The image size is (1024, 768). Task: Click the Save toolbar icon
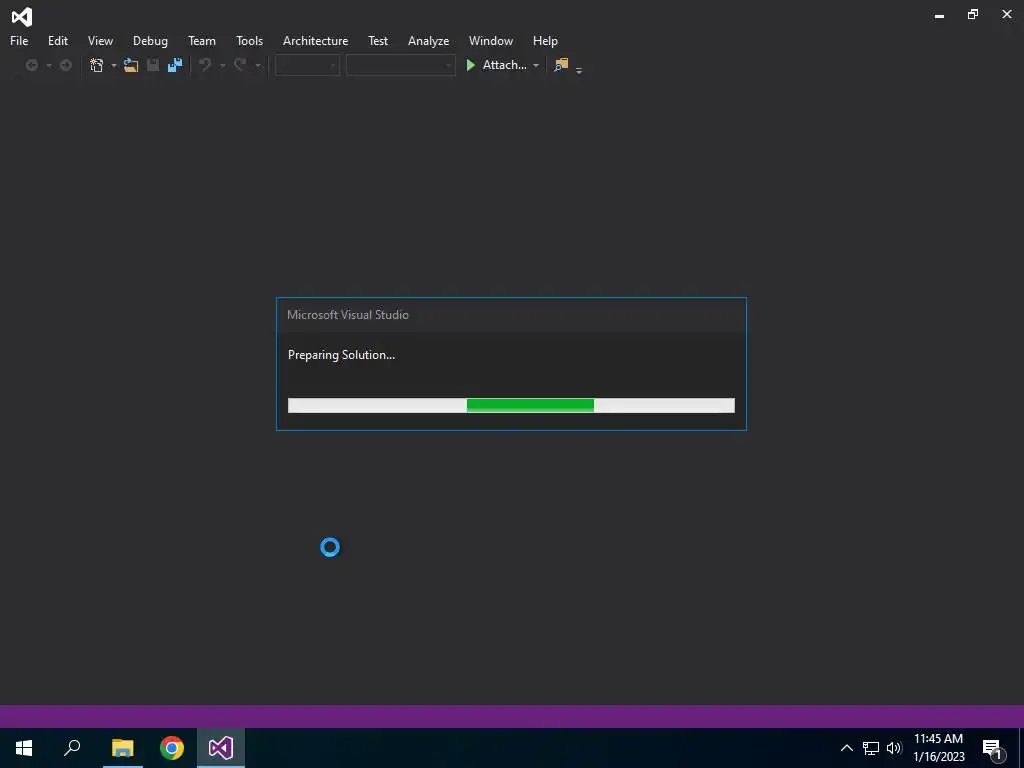(153, 65)
